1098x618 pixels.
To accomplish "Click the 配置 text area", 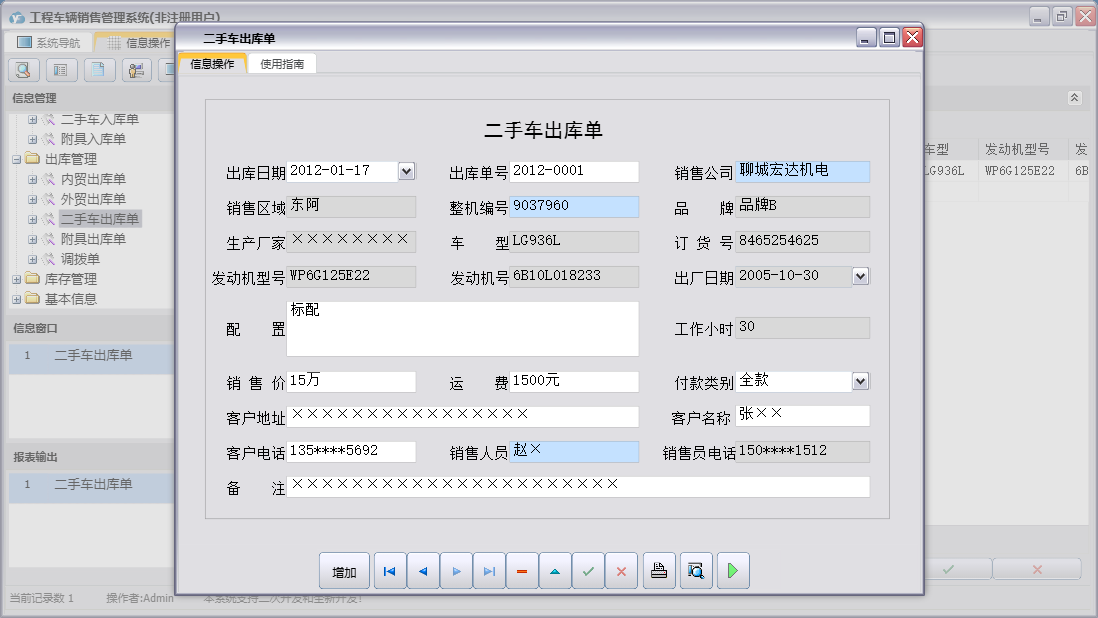I will (463, 329).
